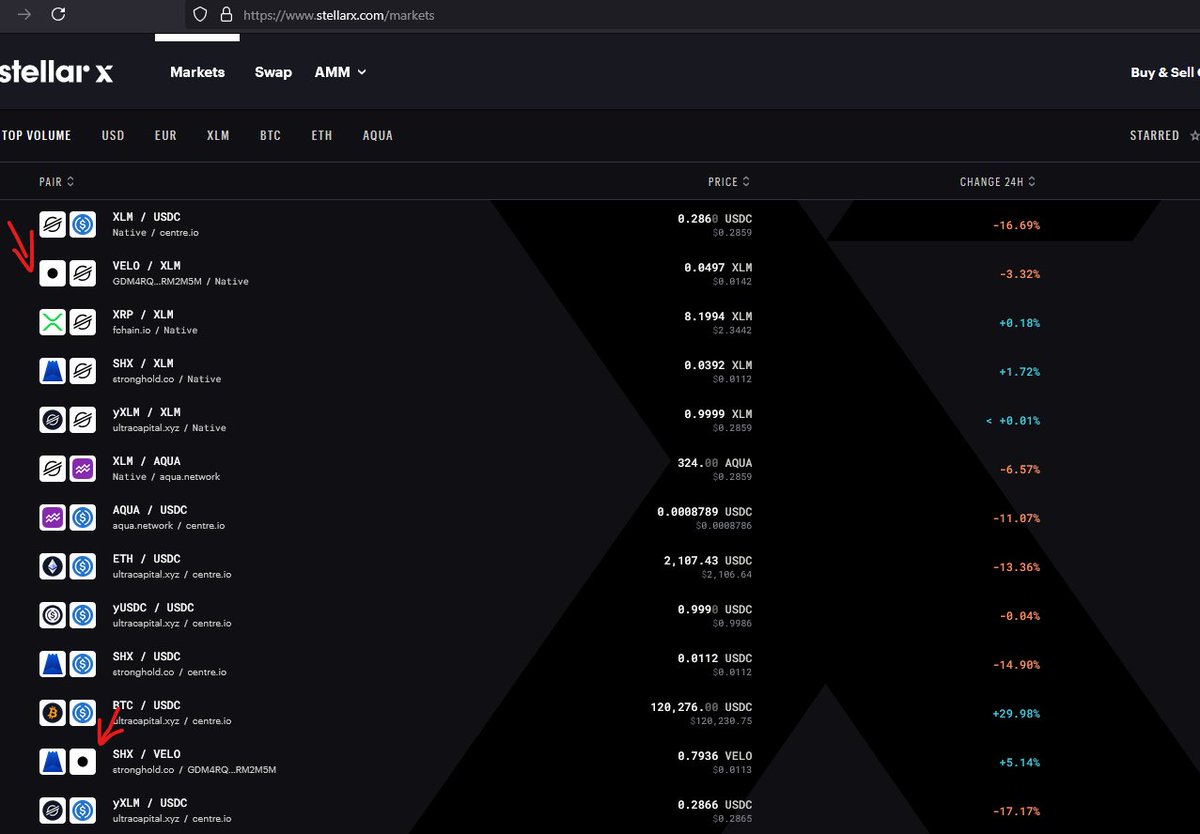1200x834 pixels.
Task: Show STARRED markets
Action: coord(1164,135)
